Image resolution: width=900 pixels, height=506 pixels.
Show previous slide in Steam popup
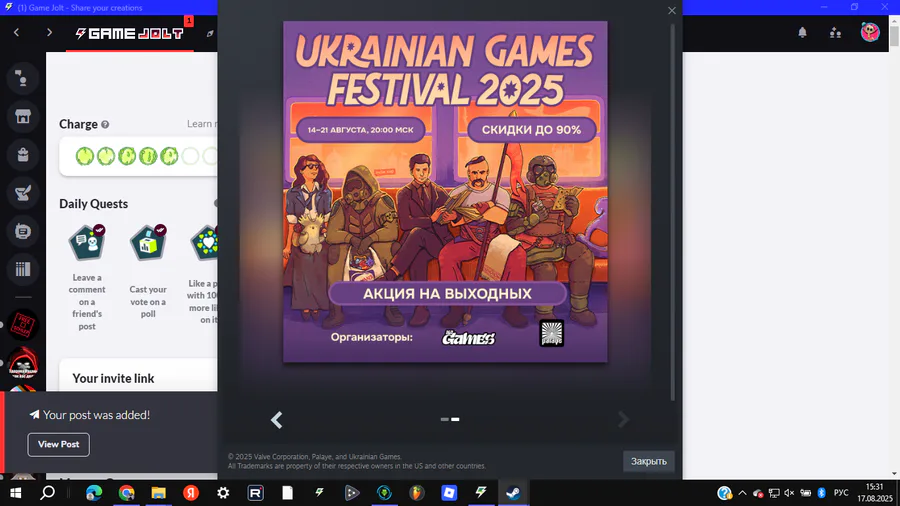(277, 420)
